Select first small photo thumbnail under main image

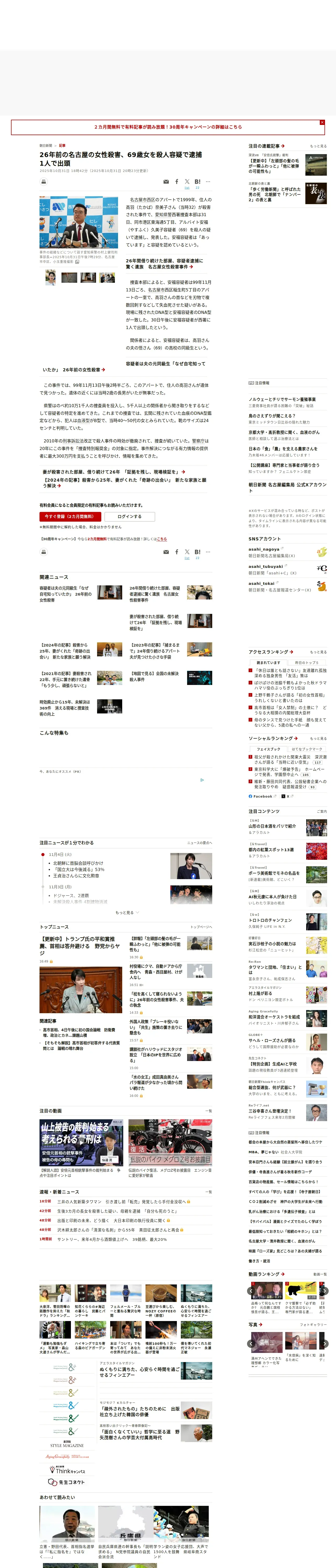[x=51, y=278]
